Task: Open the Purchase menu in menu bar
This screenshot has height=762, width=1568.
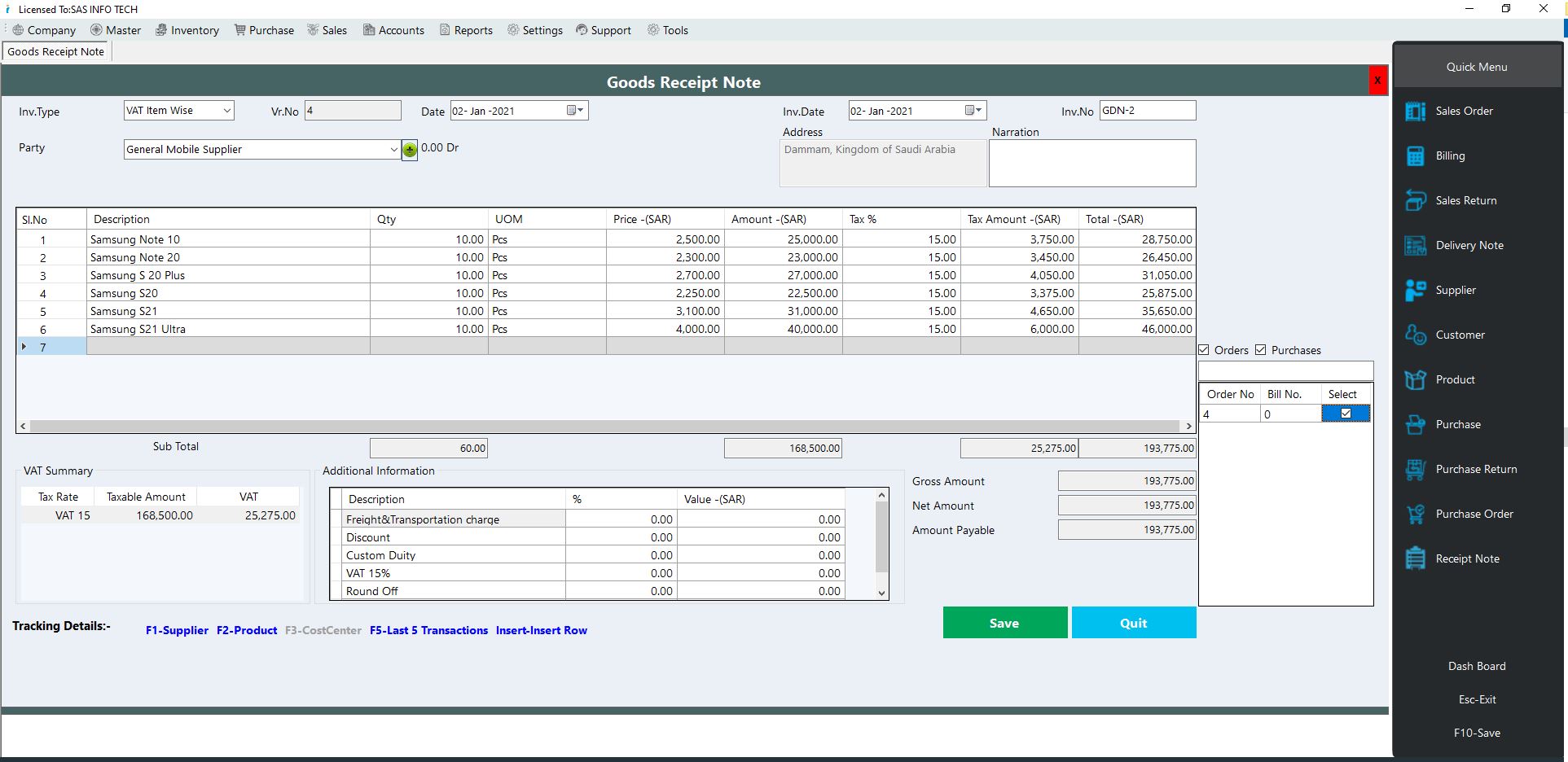Action: [264, 30]
